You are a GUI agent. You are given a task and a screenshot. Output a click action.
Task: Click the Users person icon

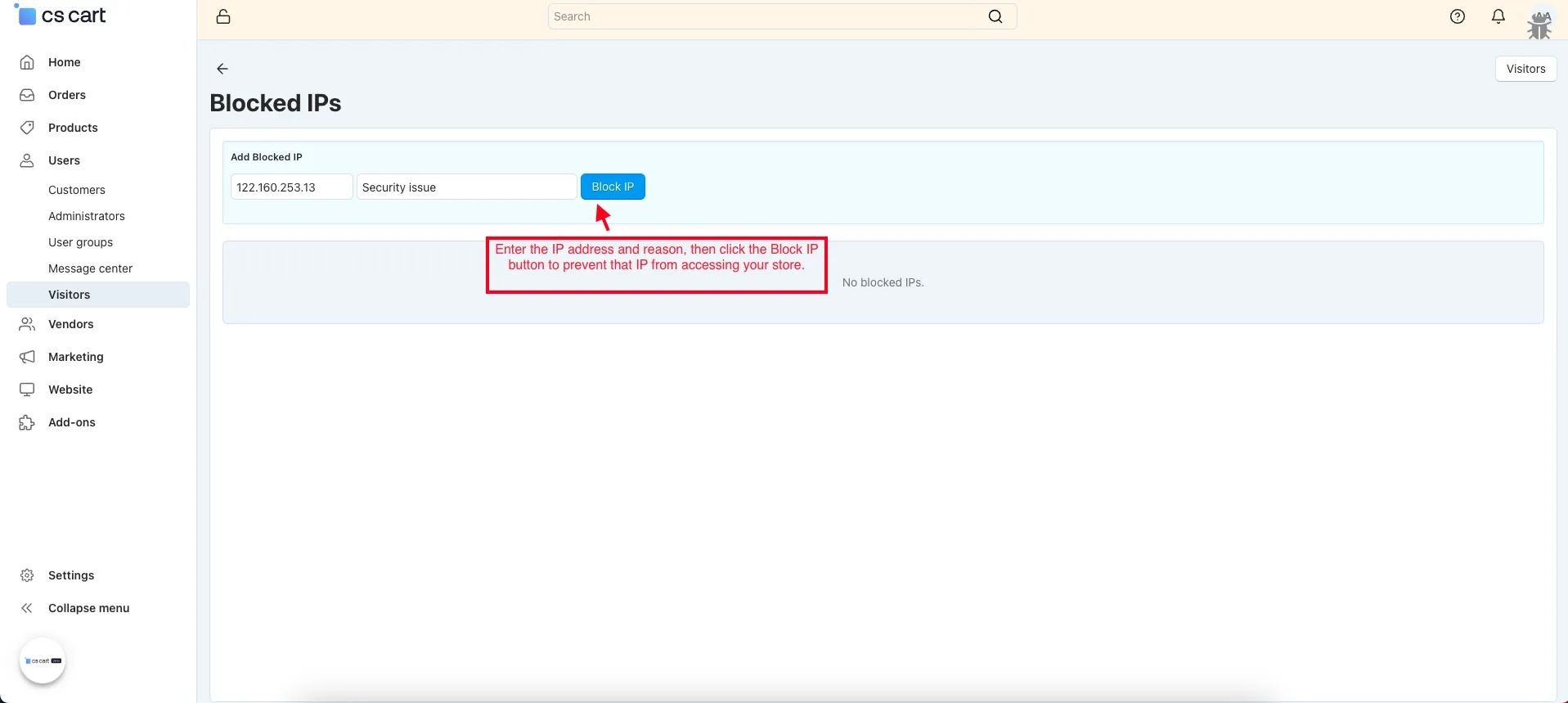pos(27,160)
